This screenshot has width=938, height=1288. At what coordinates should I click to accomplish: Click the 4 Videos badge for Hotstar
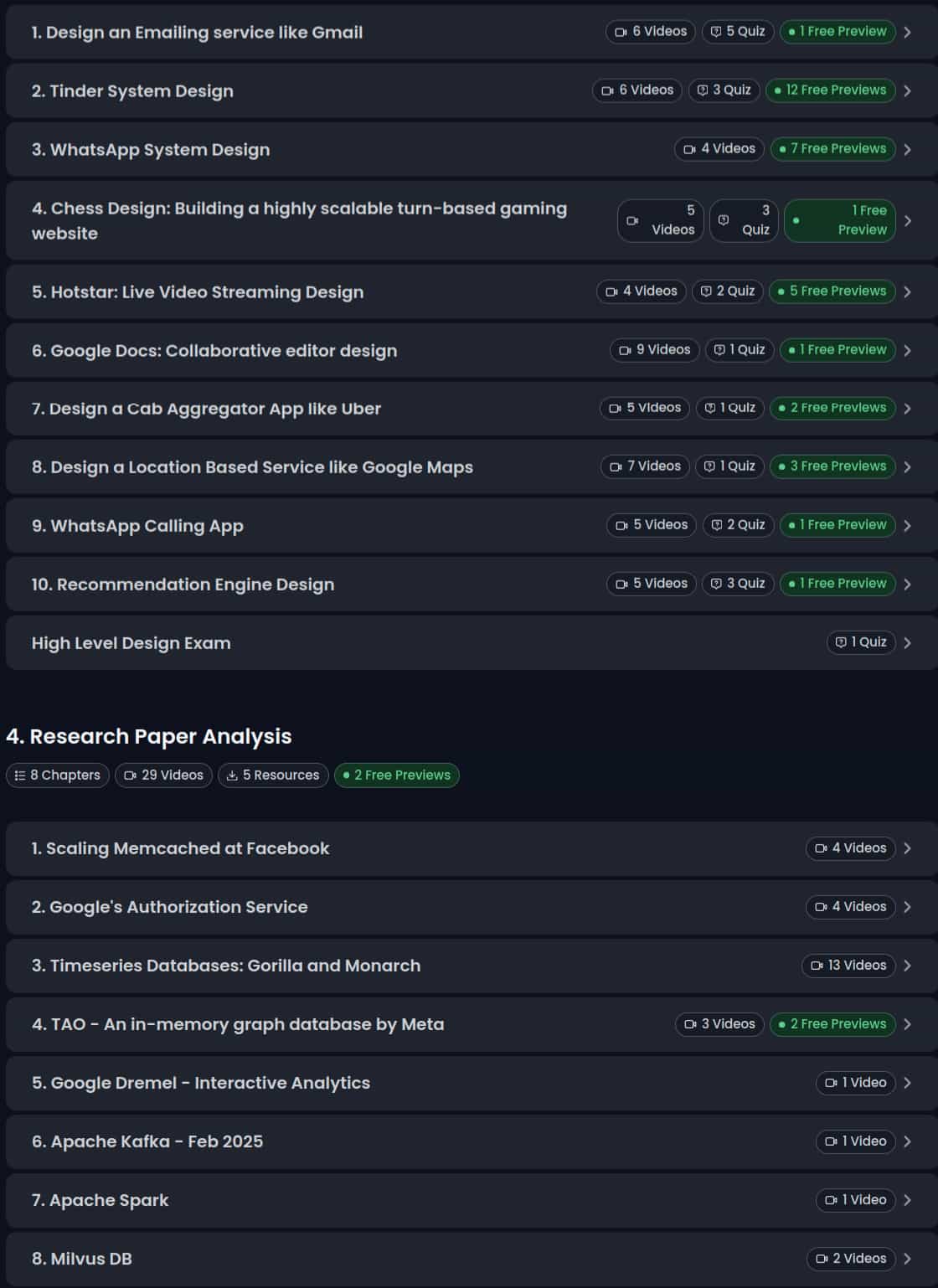click(x=642, y=291)
